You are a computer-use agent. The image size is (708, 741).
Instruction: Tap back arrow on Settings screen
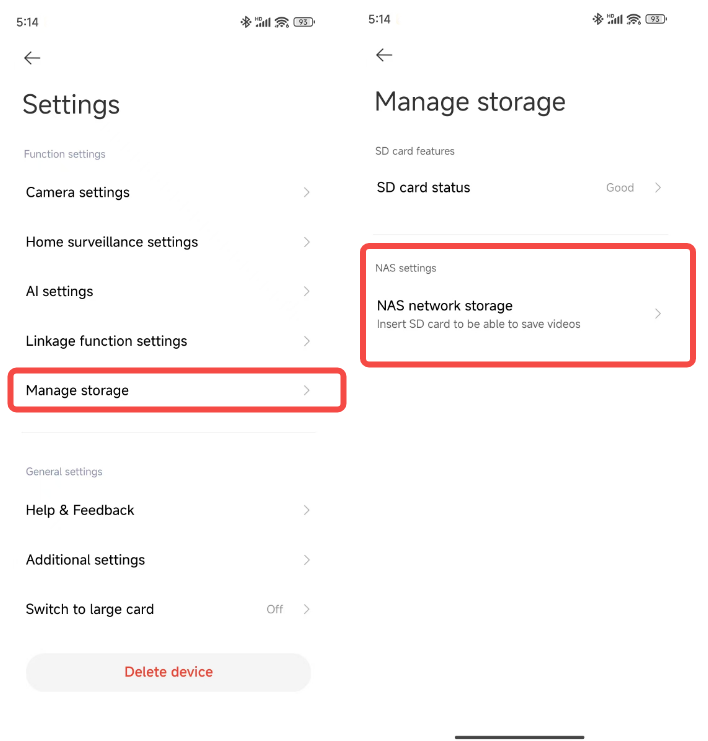pyautogui.click(x=32, y=58)
